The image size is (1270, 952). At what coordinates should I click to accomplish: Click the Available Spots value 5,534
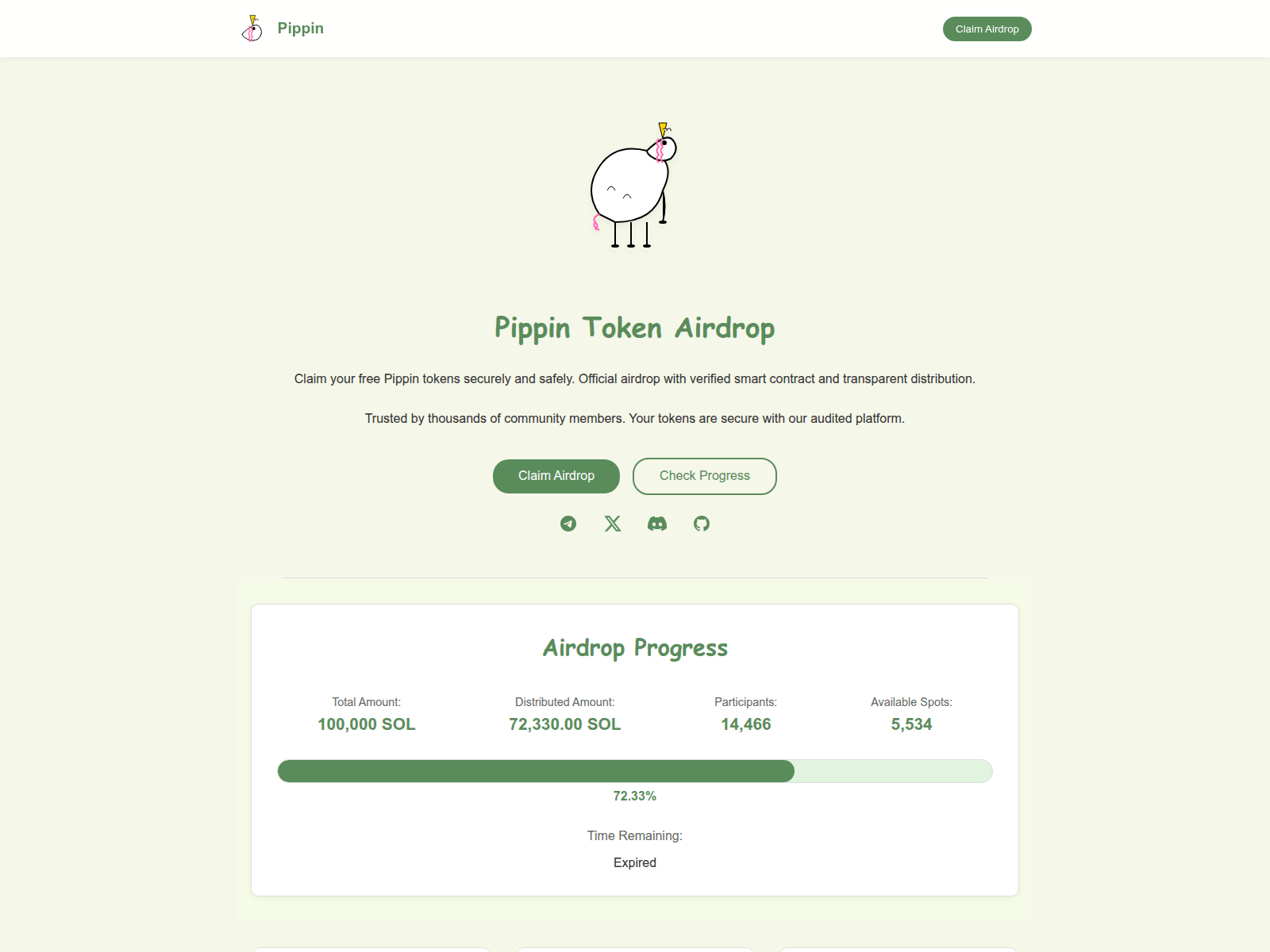910,724
